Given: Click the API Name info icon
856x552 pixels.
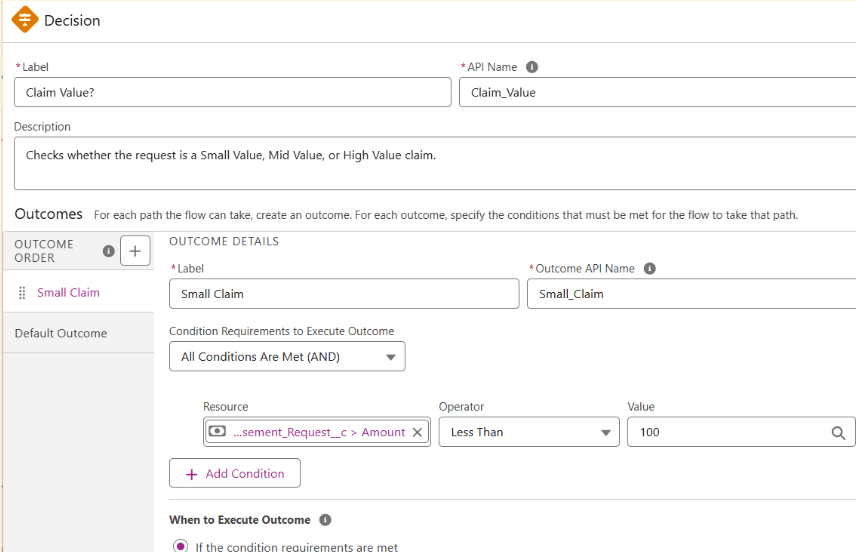Looking at the screenshot, I should point(532,67).
